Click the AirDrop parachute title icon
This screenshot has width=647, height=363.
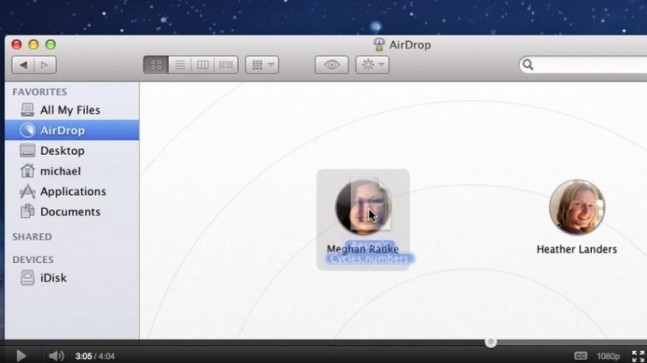tap(379, 44)
